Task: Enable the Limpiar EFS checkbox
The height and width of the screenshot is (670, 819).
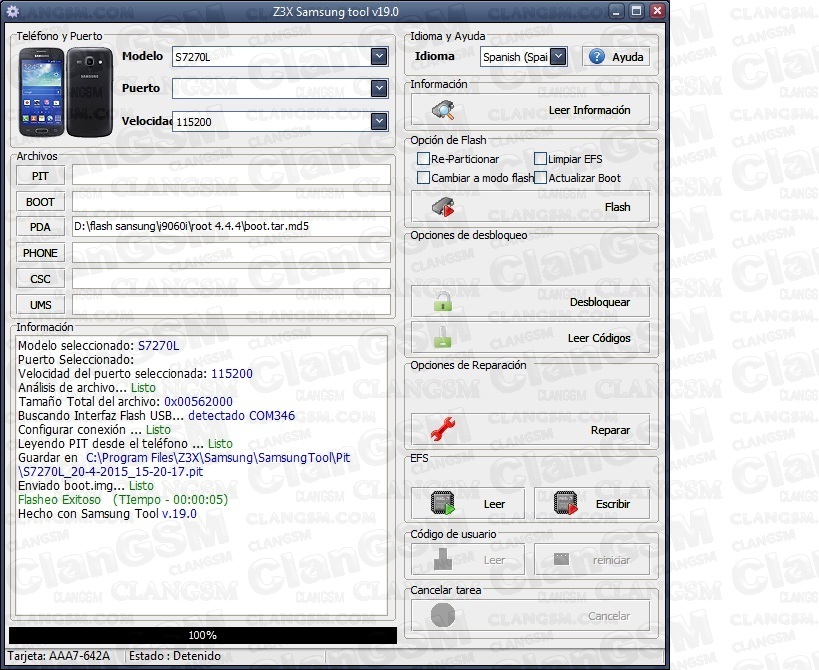Action: pos(541,159)
